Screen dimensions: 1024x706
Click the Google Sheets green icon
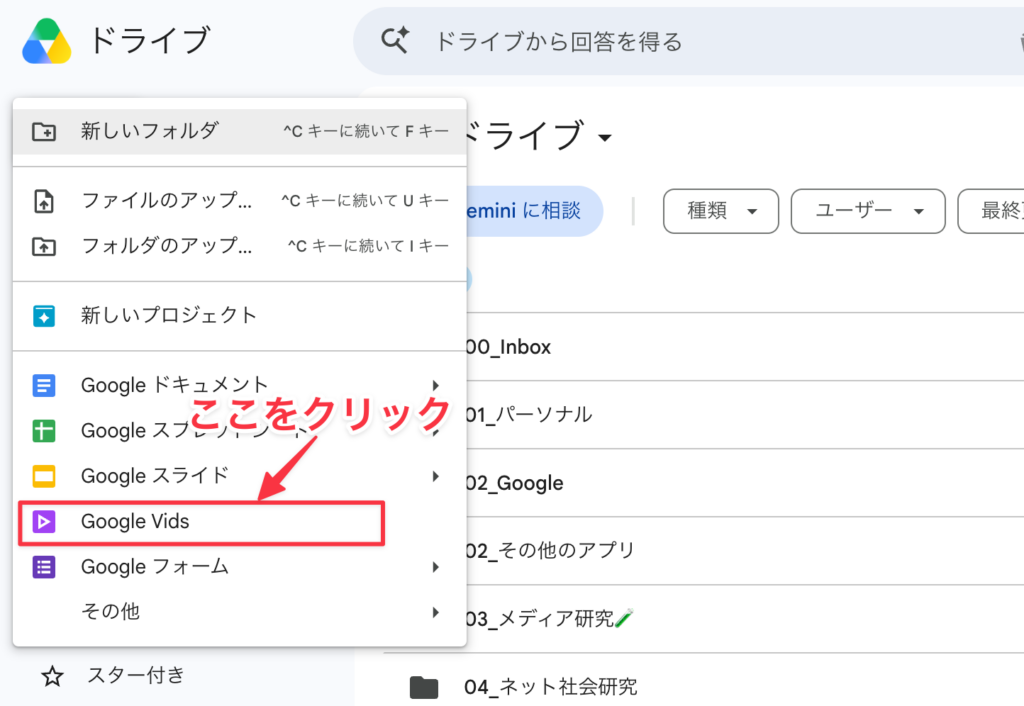tap(44, 431)
